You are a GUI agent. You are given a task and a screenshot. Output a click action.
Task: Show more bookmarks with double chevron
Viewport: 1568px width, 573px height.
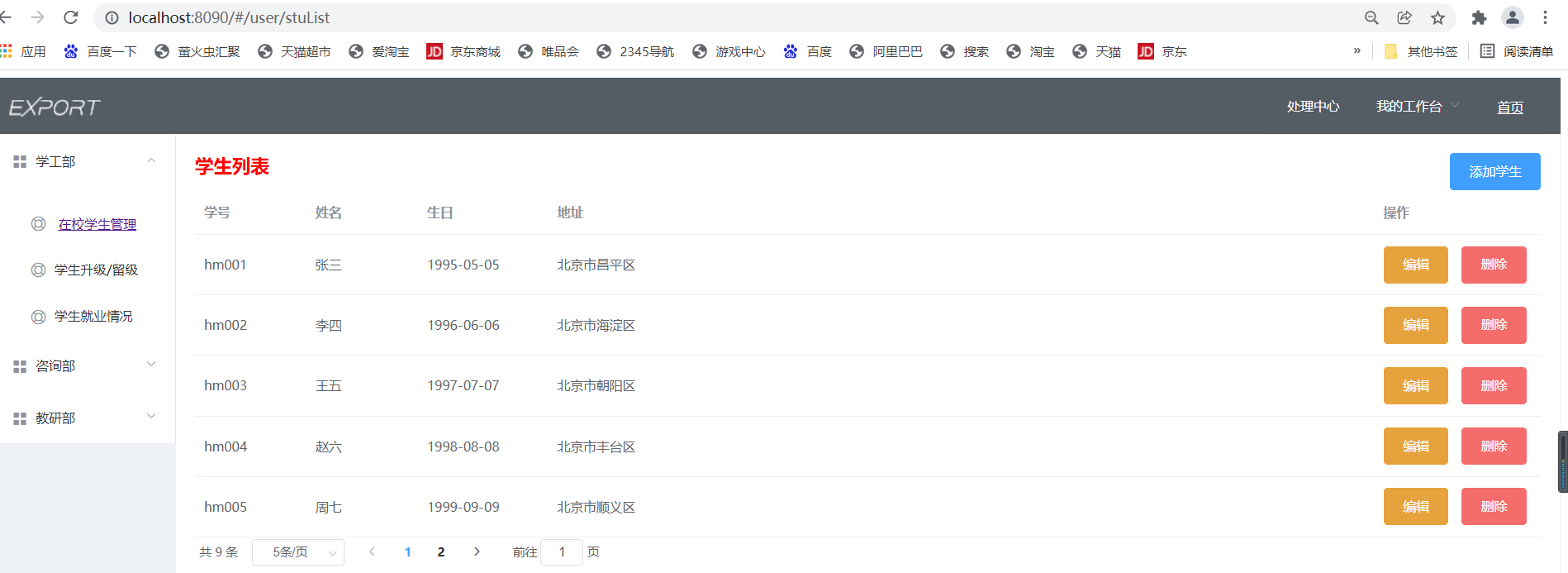[x=1357, y=50]
